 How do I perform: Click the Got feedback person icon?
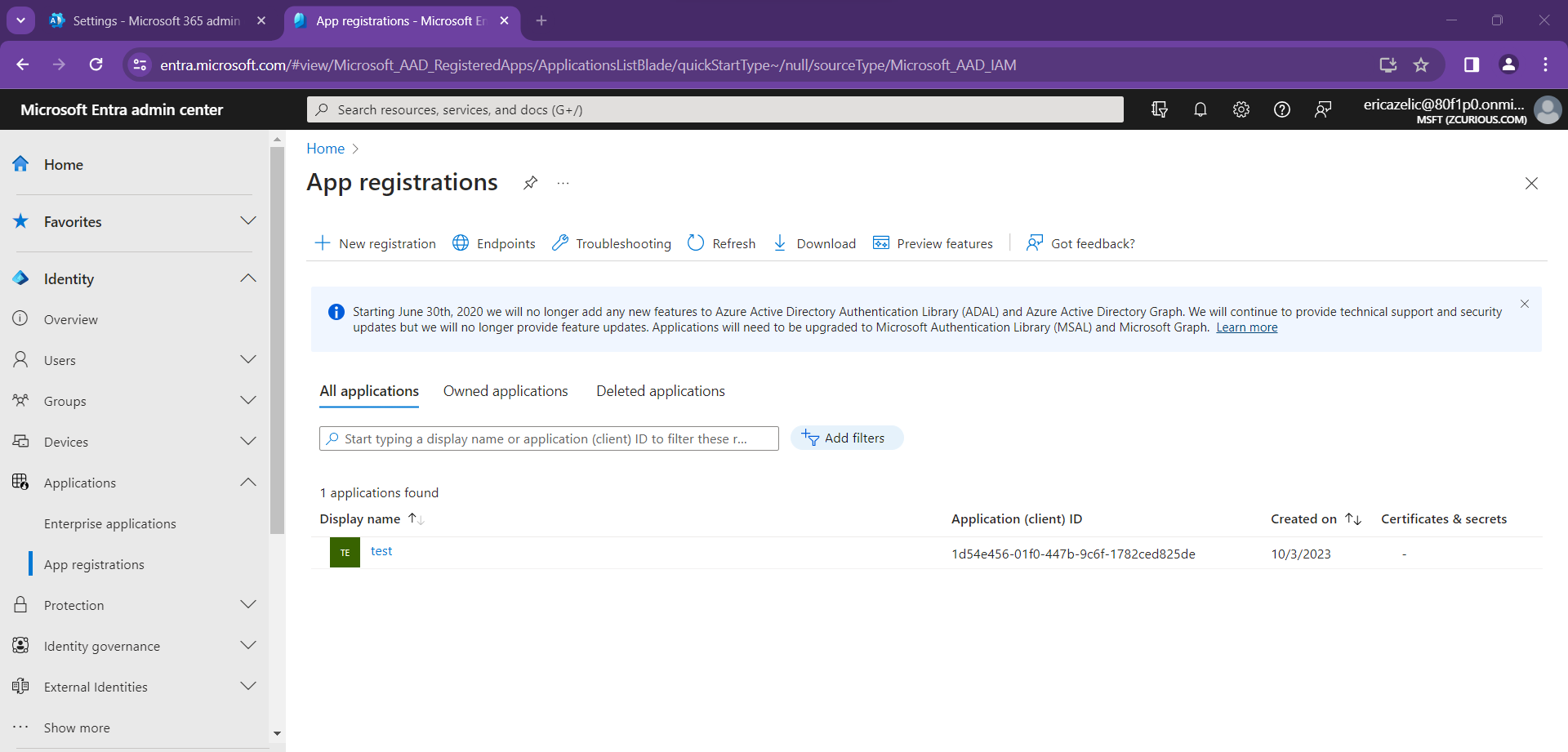coord(1035,243)
